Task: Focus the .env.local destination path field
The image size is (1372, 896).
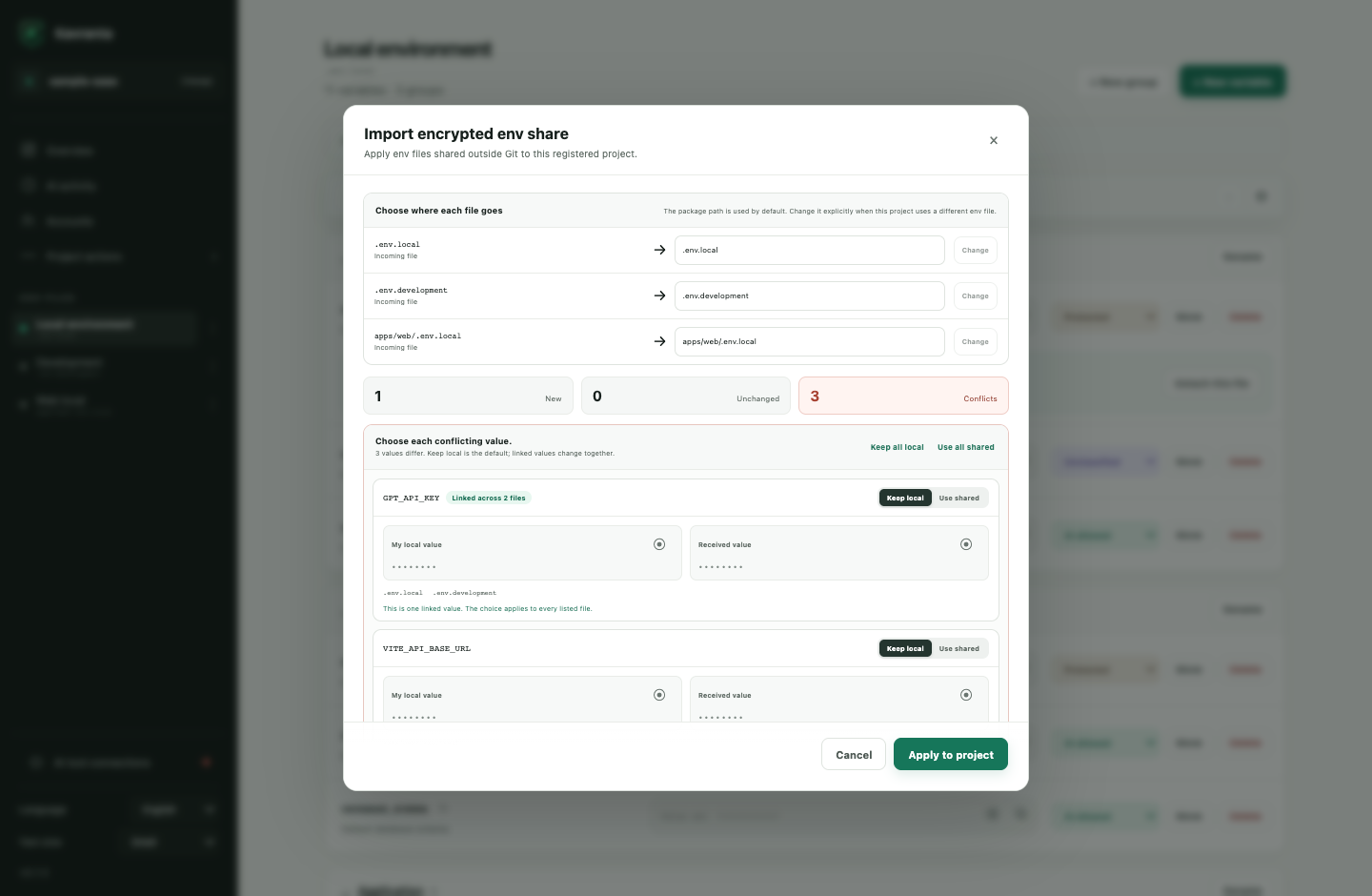Action: [810, 251]
